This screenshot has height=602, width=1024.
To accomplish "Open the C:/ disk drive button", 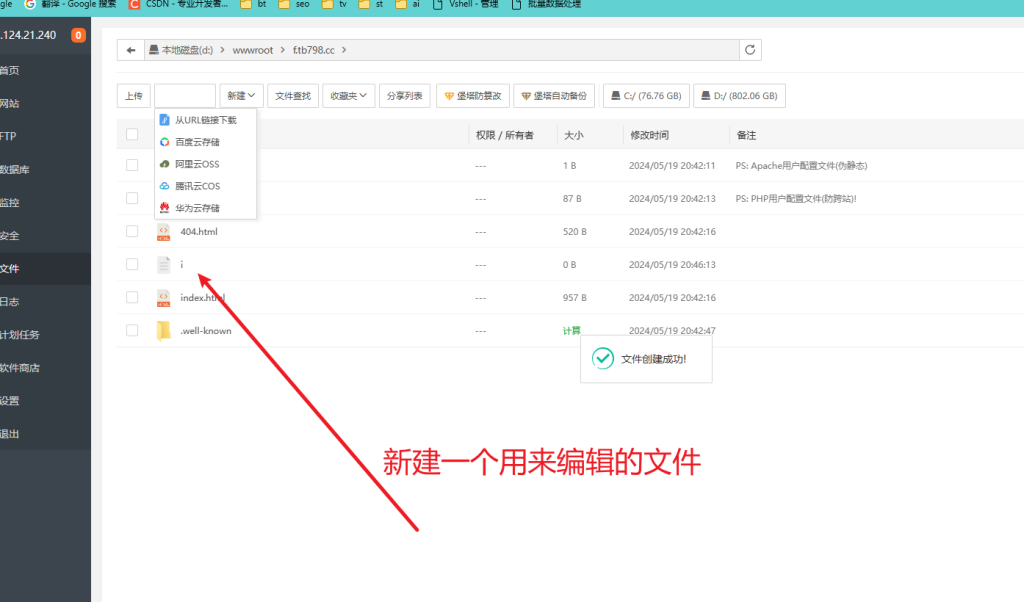I will [645, 96].
